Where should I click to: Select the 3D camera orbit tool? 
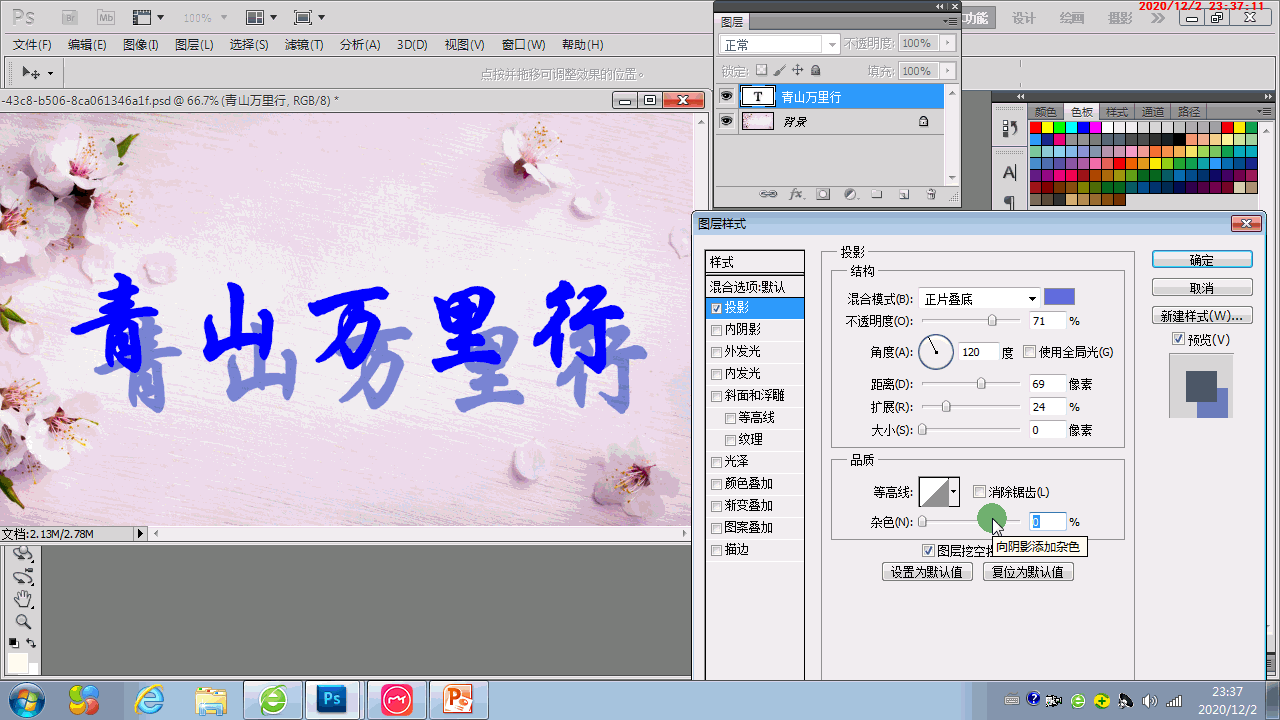(22, 577)
